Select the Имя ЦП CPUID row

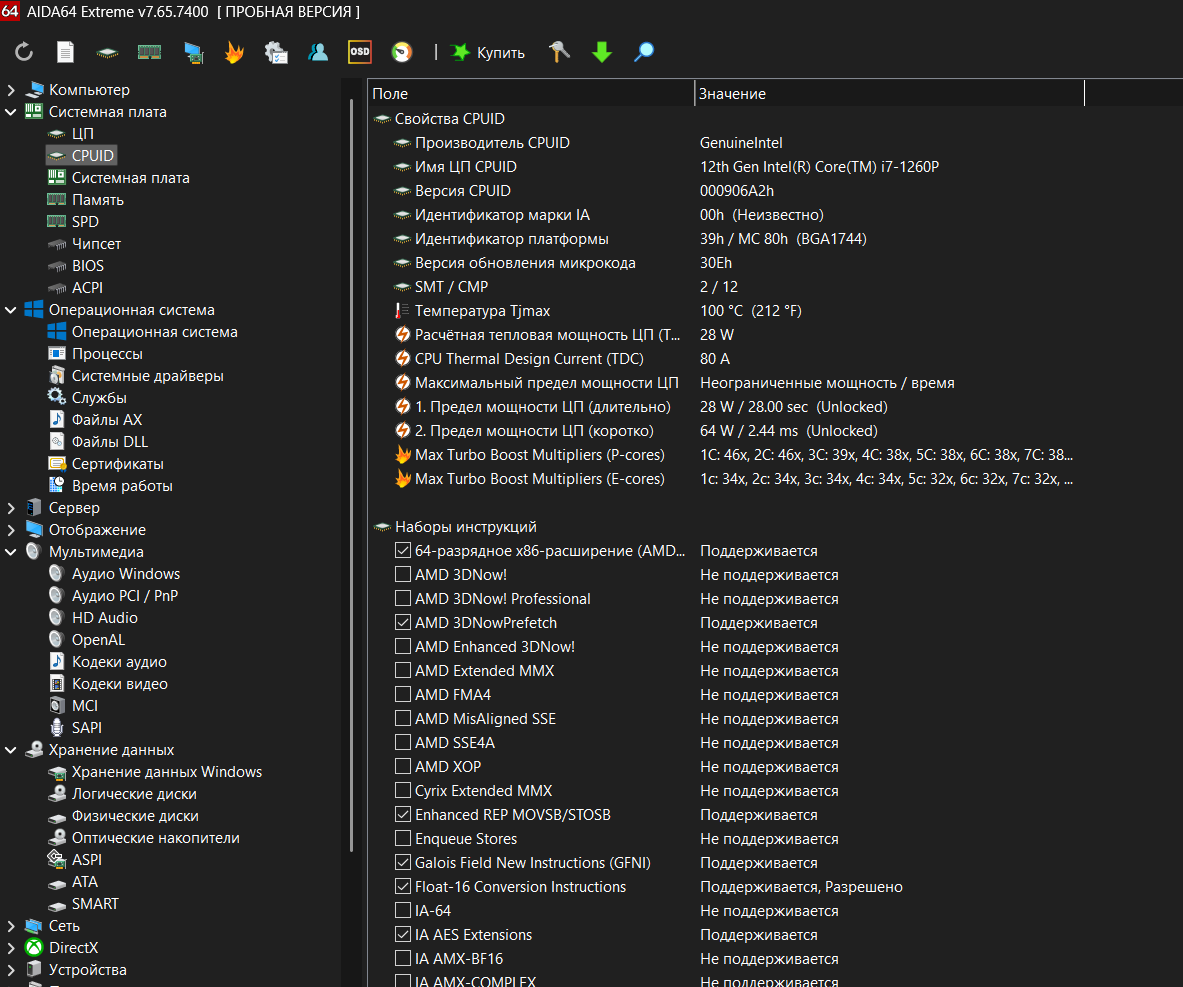click(726, 167)
